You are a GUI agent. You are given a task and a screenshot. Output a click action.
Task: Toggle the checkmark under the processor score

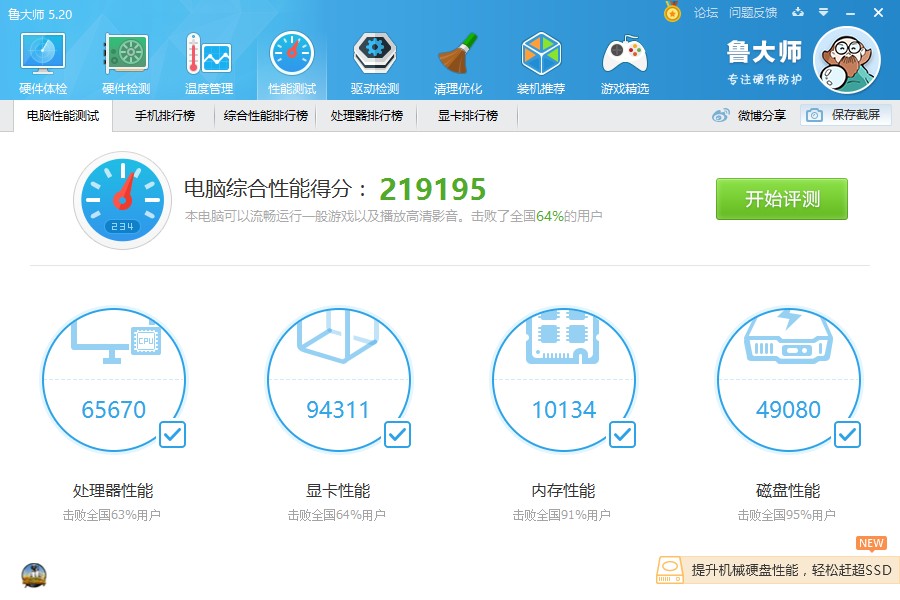pos(173,434)
